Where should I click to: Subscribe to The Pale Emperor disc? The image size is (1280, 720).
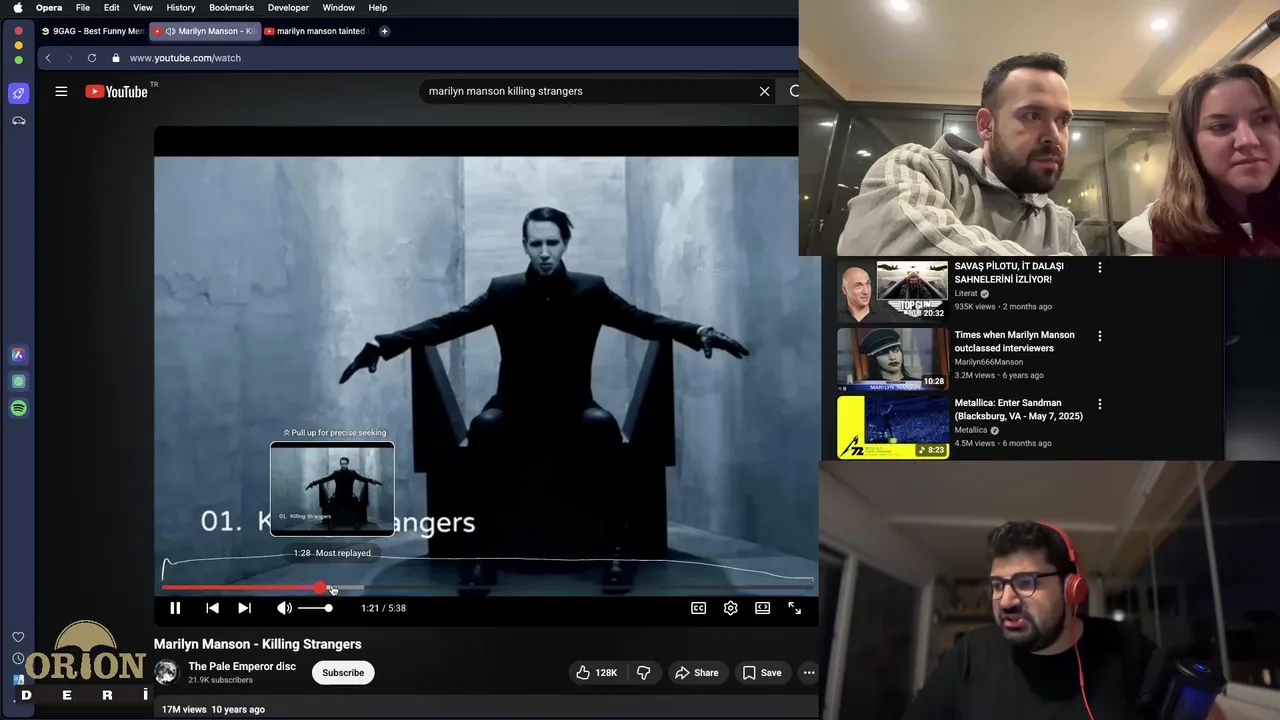343,673
